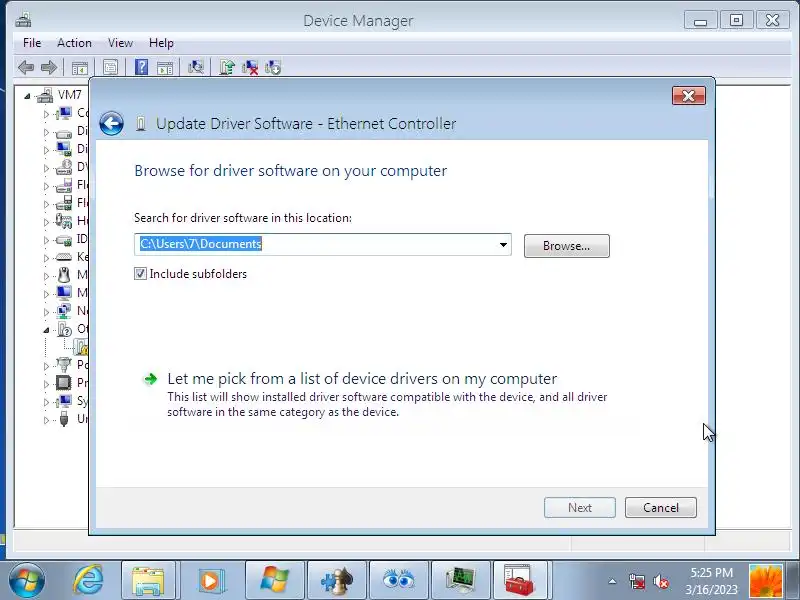Select the Universal Serial Bus plug icon in the tree
Viewport: 800px width, 600px height.
[64, 418]
